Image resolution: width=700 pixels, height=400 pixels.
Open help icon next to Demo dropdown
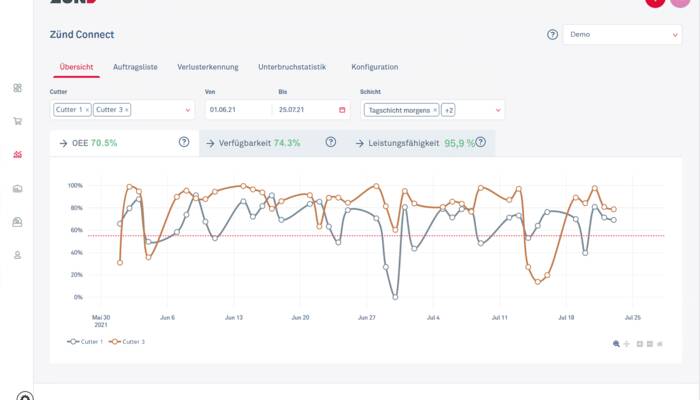[552, 34]
